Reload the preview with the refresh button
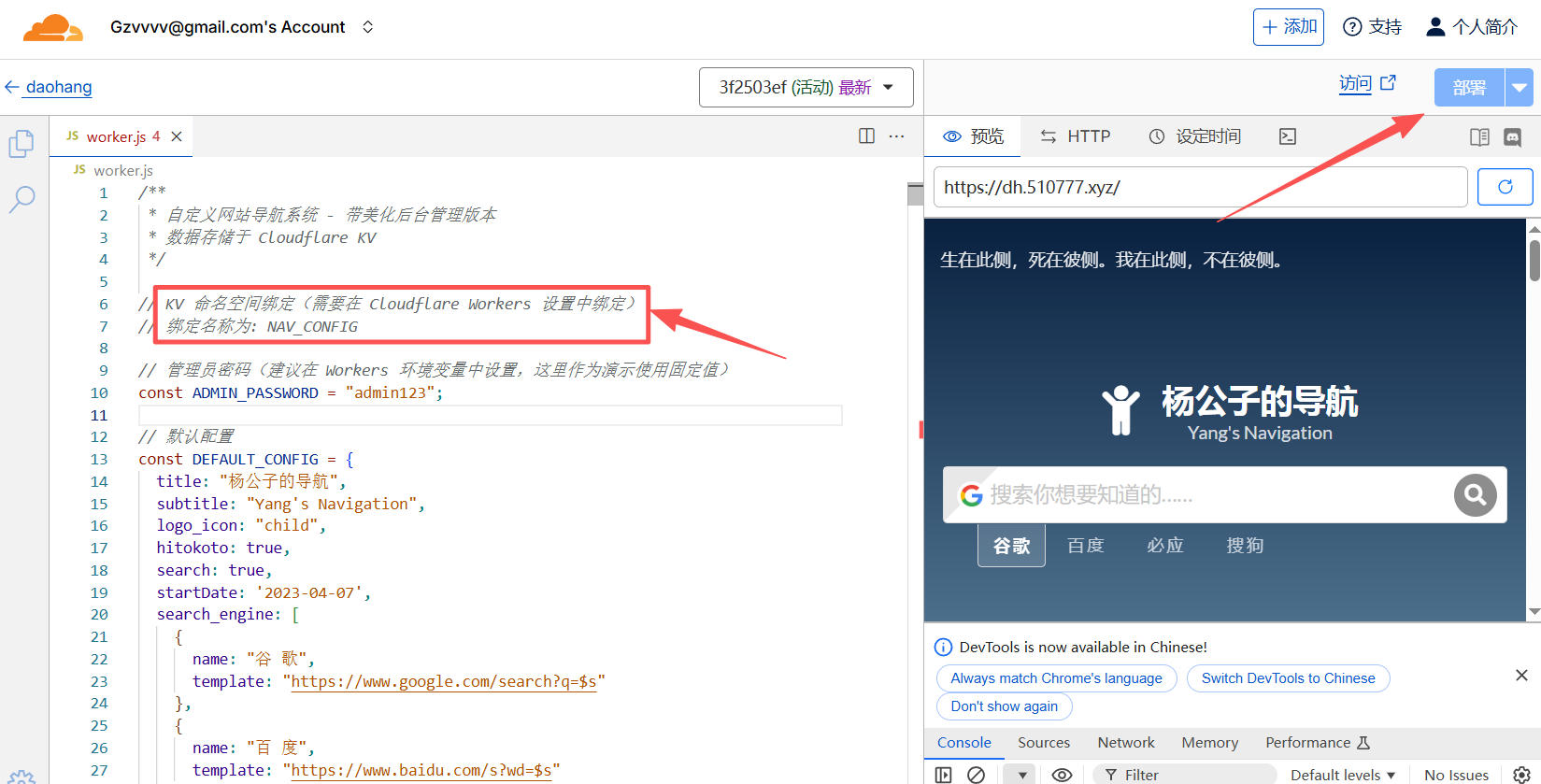This screenshot has height=784, width=1541. [1505, 187]
